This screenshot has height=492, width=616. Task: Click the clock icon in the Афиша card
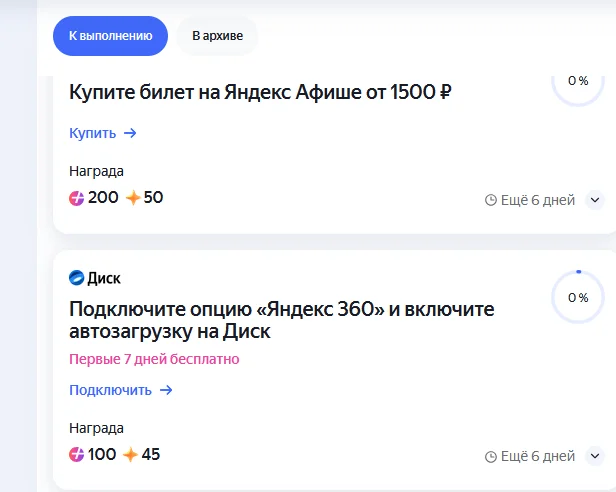coord(491,200)
